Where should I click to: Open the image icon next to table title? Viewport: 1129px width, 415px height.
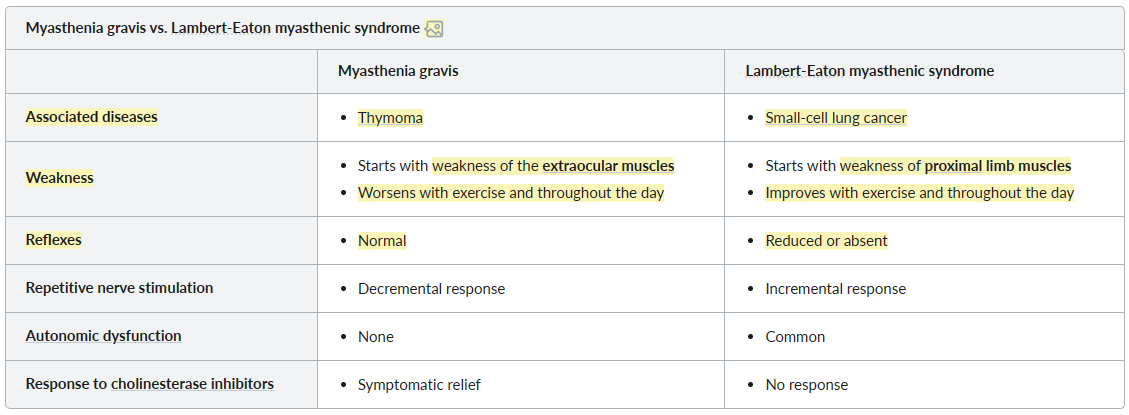(434, 28)
